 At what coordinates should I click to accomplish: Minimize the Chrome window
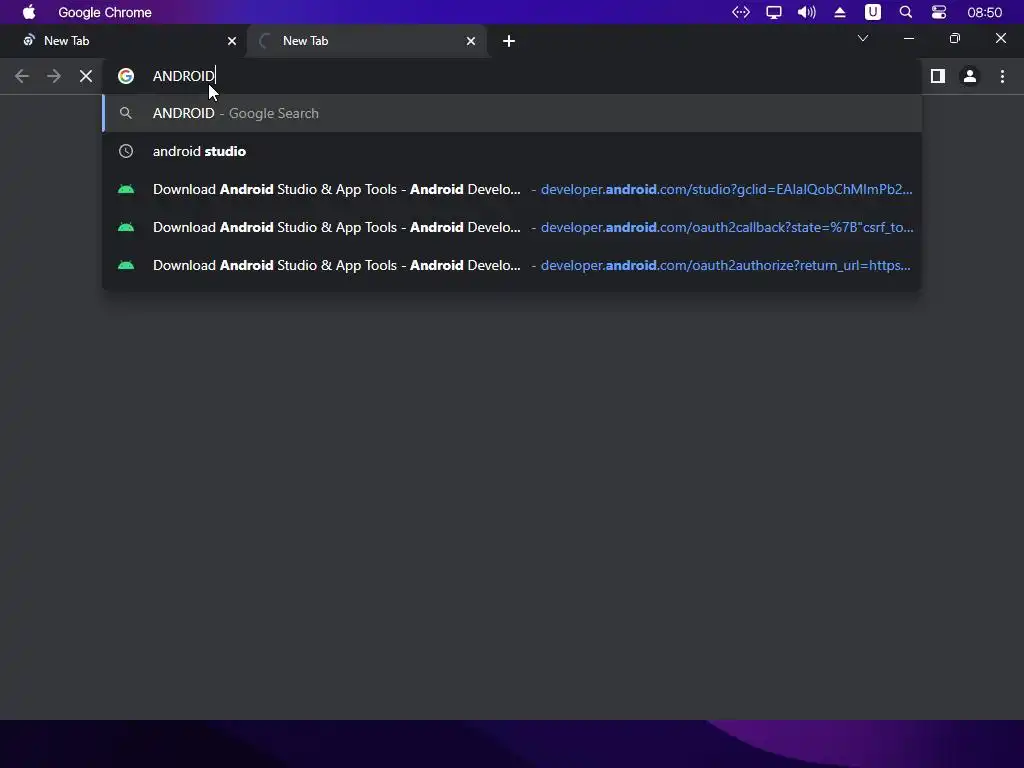[x=908, y=39]
